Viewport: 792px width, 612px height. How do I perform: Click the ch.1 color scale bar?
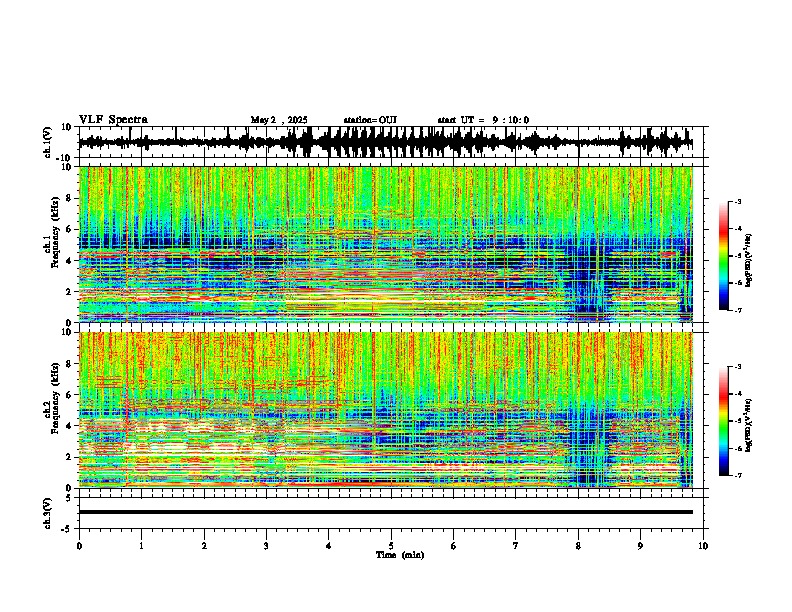(724, 256)
